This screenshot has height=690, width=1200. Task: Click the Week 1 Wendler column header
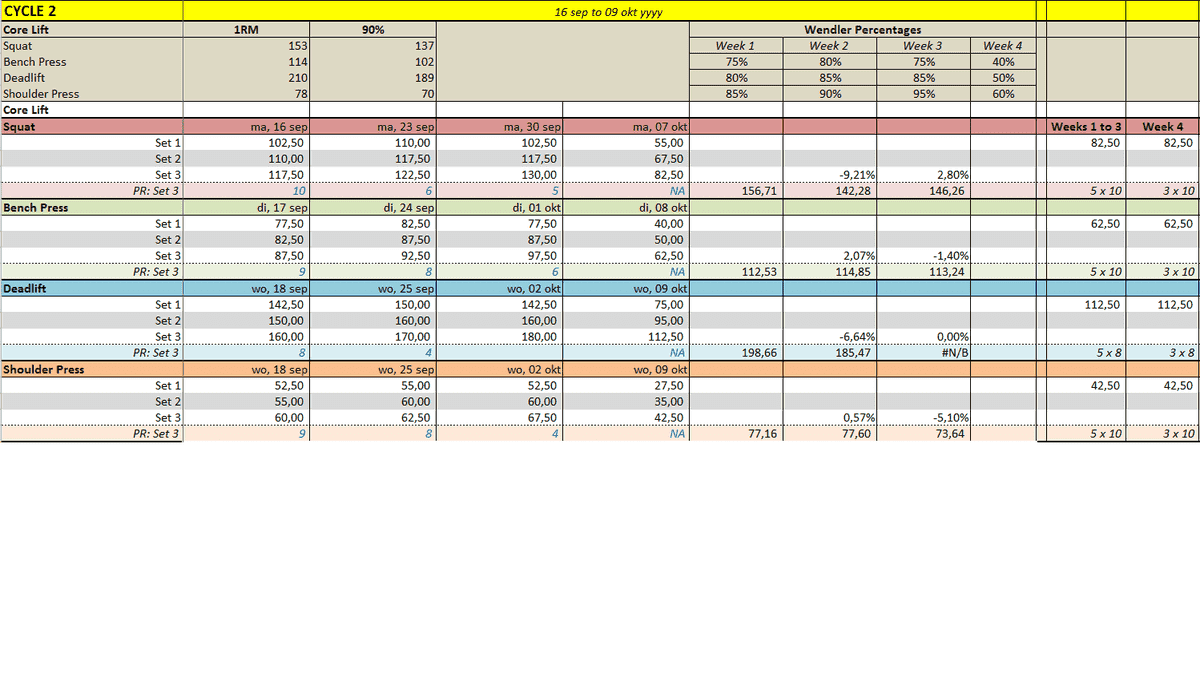[737, 46]
